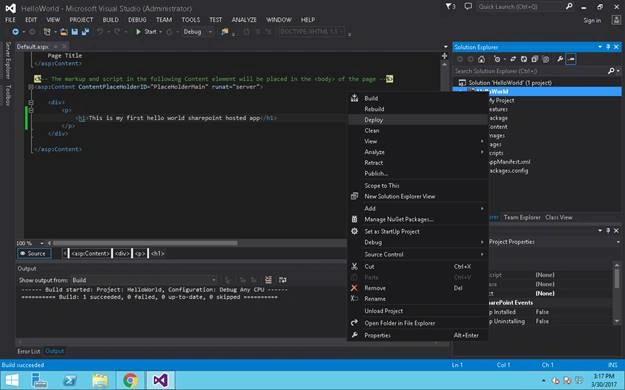
Task: Expand the View submenu in context menu
Action: (418, 141)
